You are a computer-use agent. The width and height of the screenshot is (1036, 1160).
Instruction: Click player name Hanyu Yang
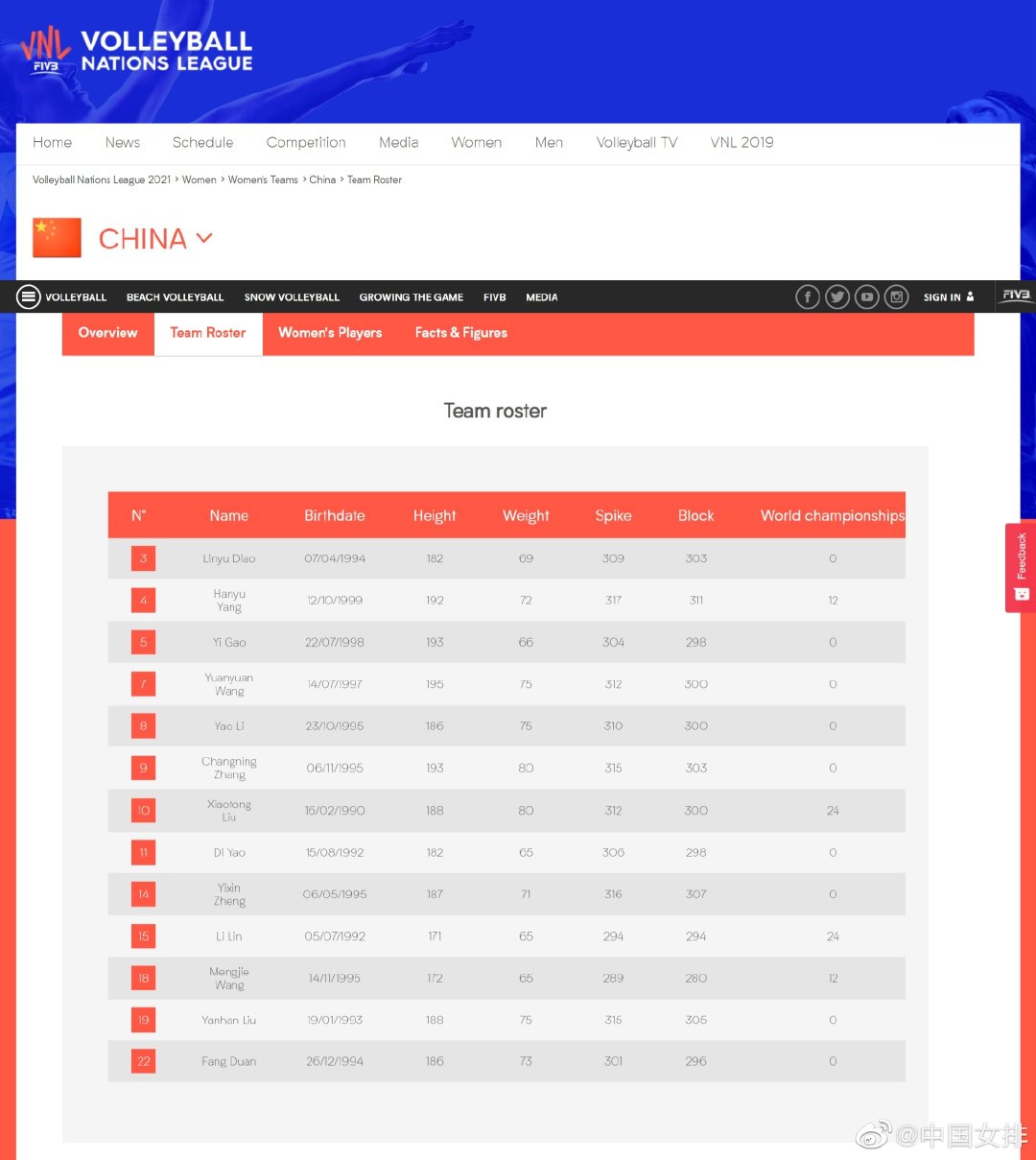tap(229, 601)
